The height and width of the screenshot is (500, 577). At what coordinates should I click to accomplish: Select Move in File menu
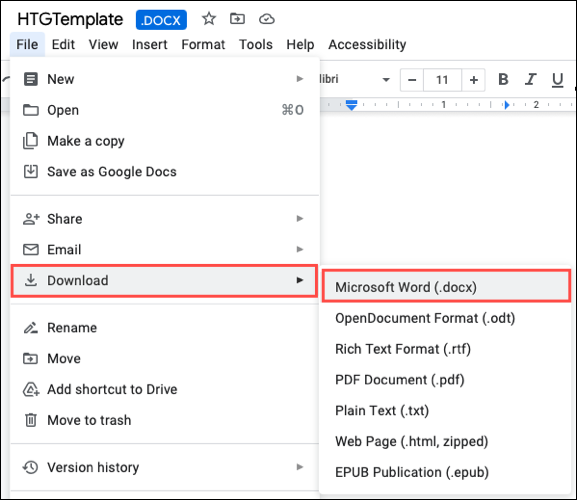coord(164,358)
